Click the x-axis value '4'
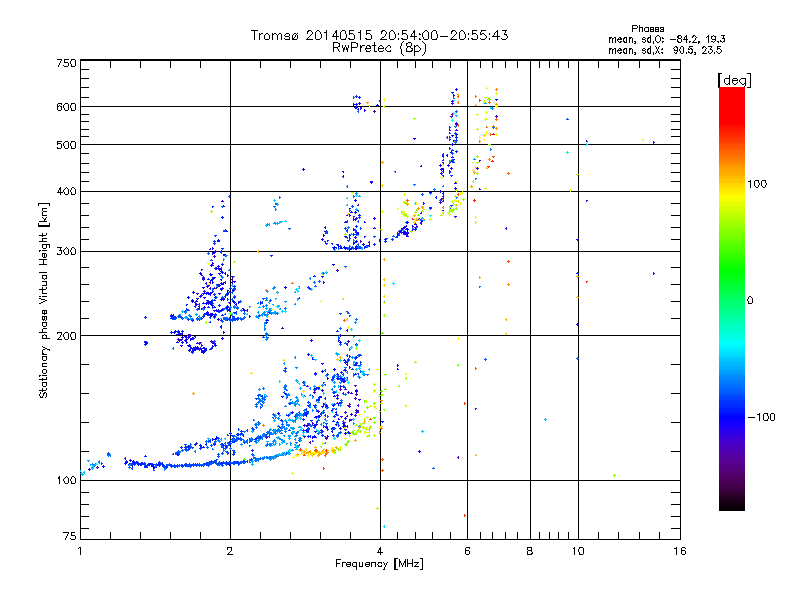This screenshot has width=800, height=600. point(380,551)
